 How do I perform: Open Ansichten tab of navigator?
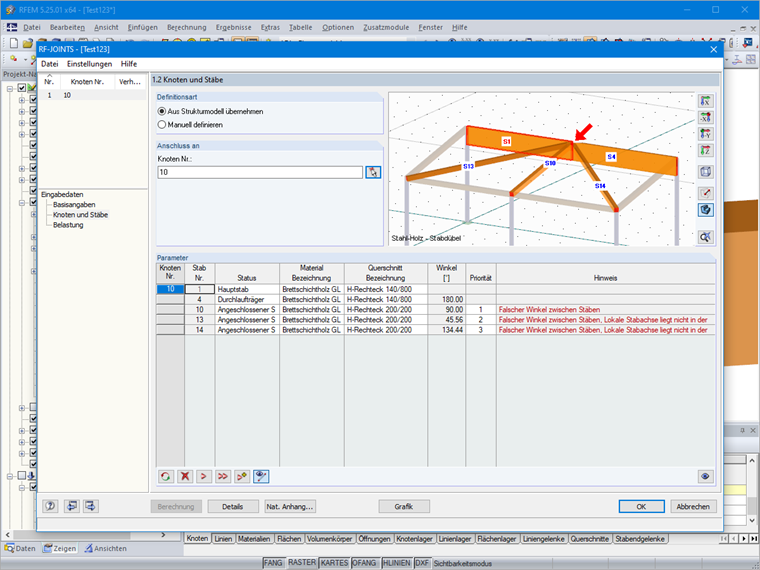[106, 548]
